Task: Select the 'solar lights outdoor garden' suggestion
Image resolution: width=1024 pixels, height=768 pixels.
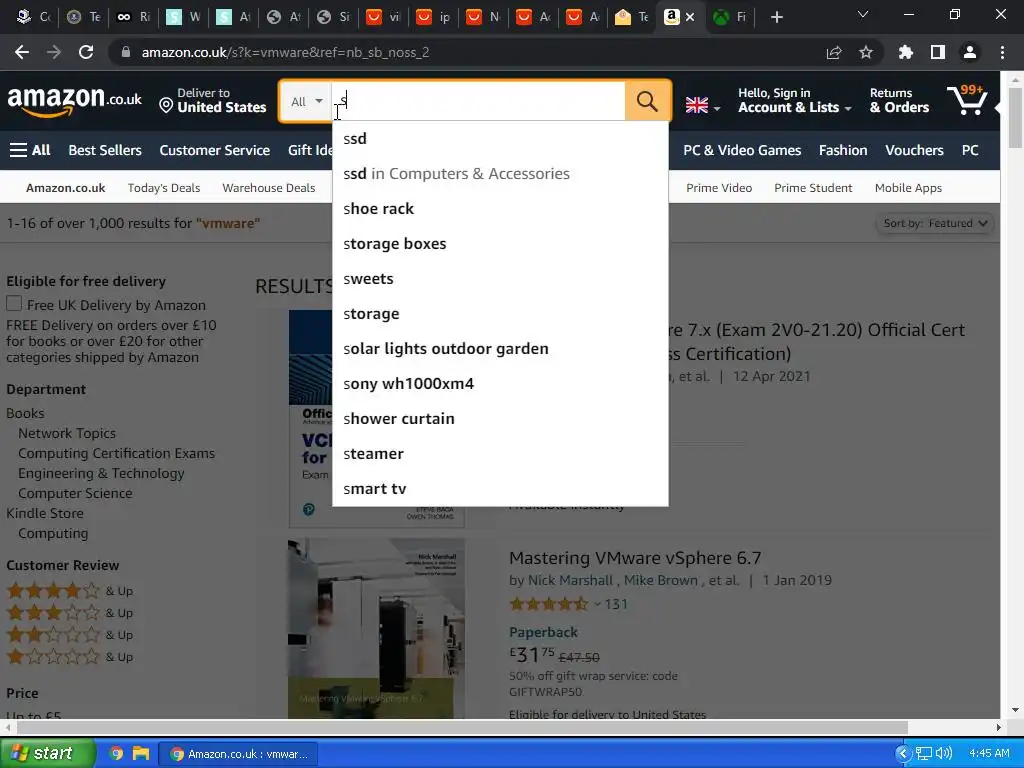Action: click(x=500, y=349)
